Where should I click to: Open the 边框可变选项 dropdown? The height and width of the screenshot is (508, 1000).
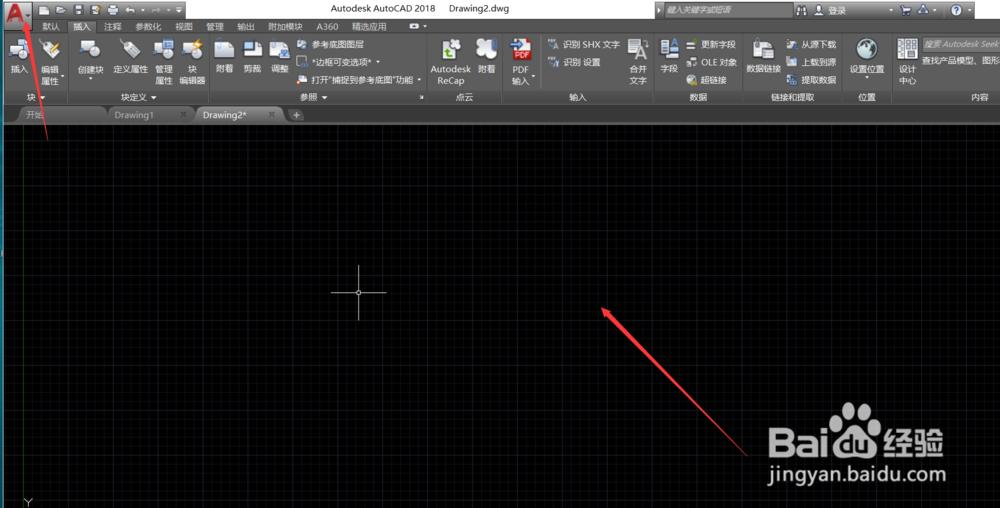pyautogui.click(x=378, y=62)
